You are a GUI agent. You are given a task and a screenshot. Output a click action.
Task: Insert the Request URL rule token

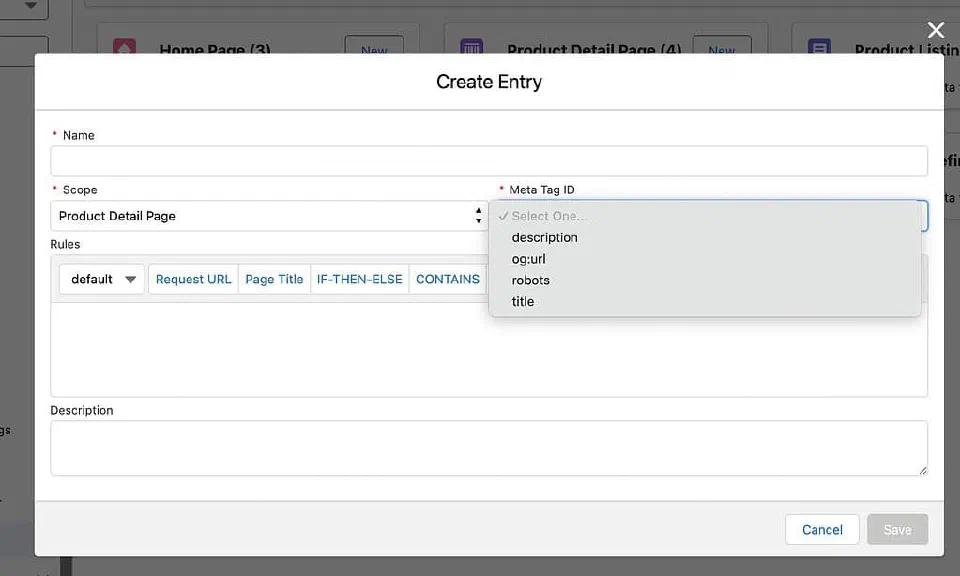coord(193,279)
